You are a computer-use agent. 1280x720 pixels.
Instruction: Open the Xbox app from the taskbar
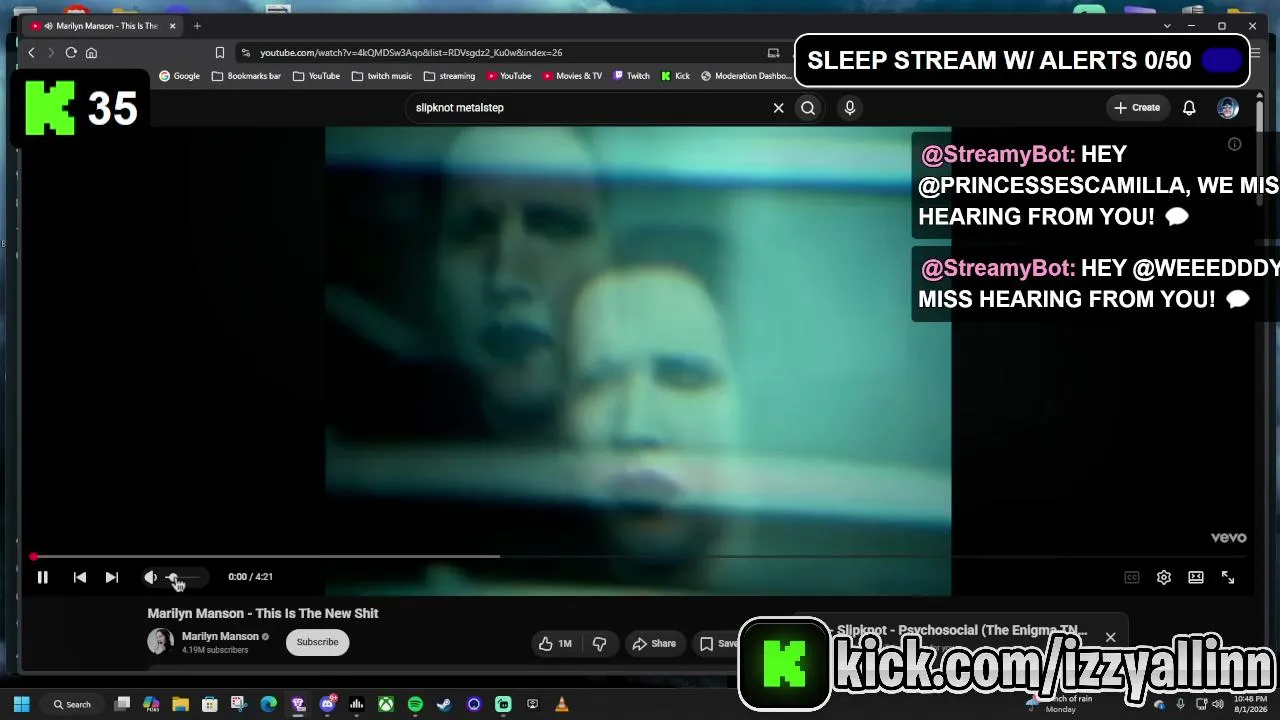pyautogui.click(x=385, y=704)
